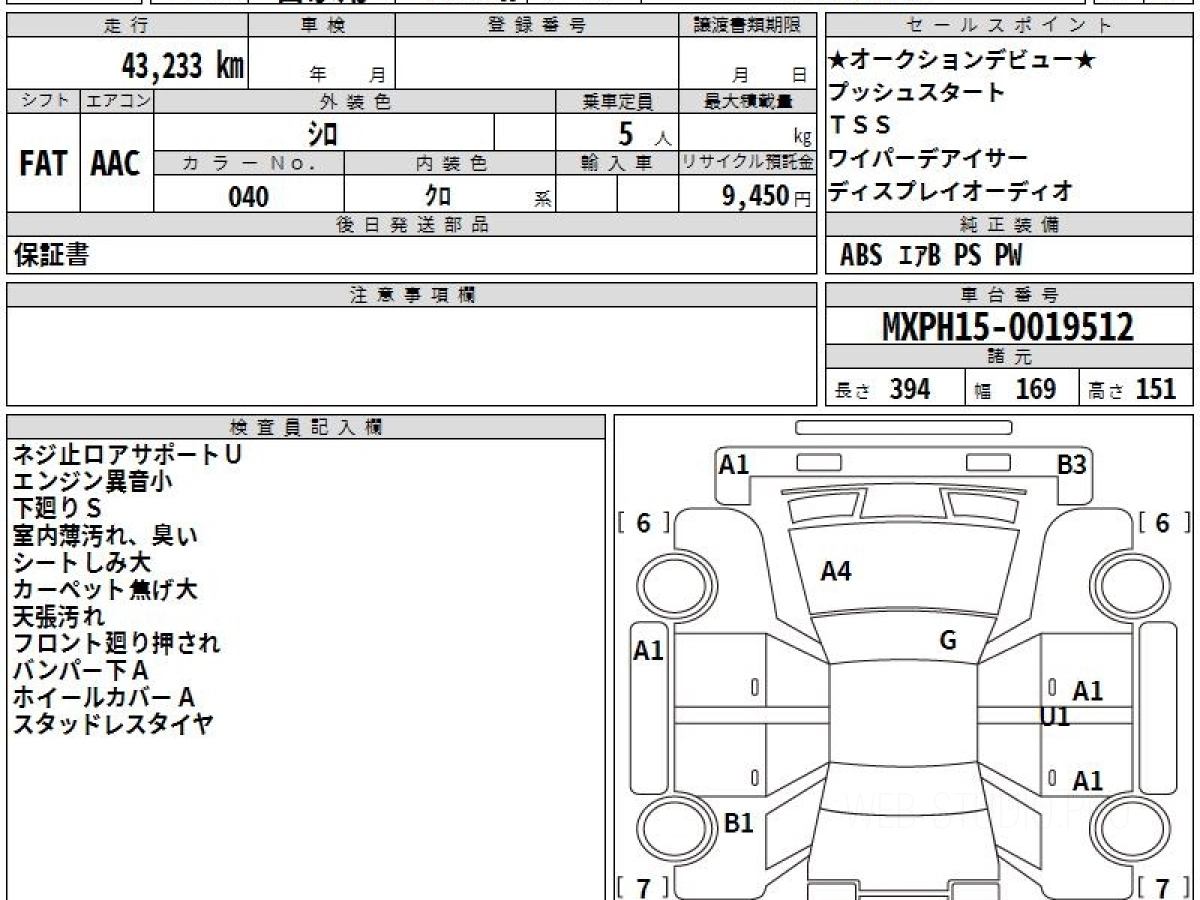The width and height of the screenshot is (1200, 900).
Task: Select the color number 040
Action: (248, 196)
